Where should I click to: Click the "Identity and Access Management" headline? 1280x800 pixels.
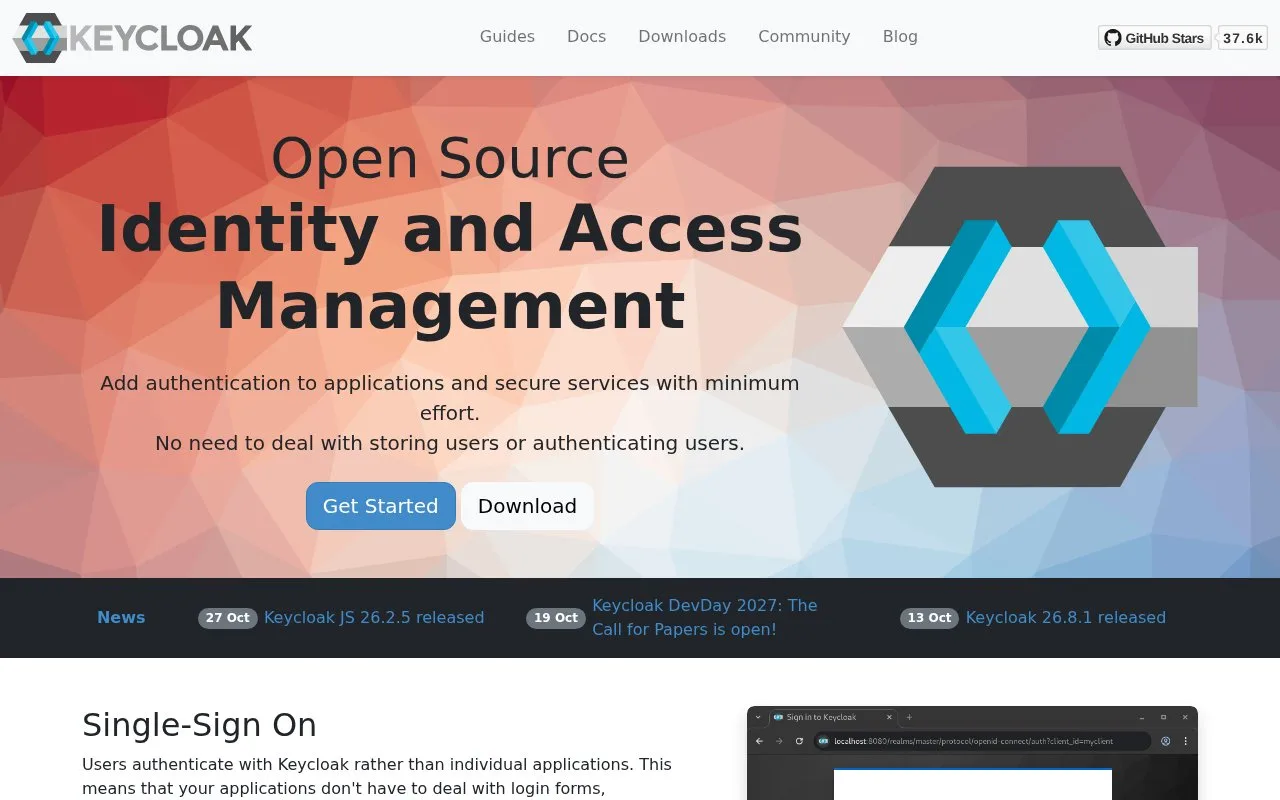pos(450,267)
